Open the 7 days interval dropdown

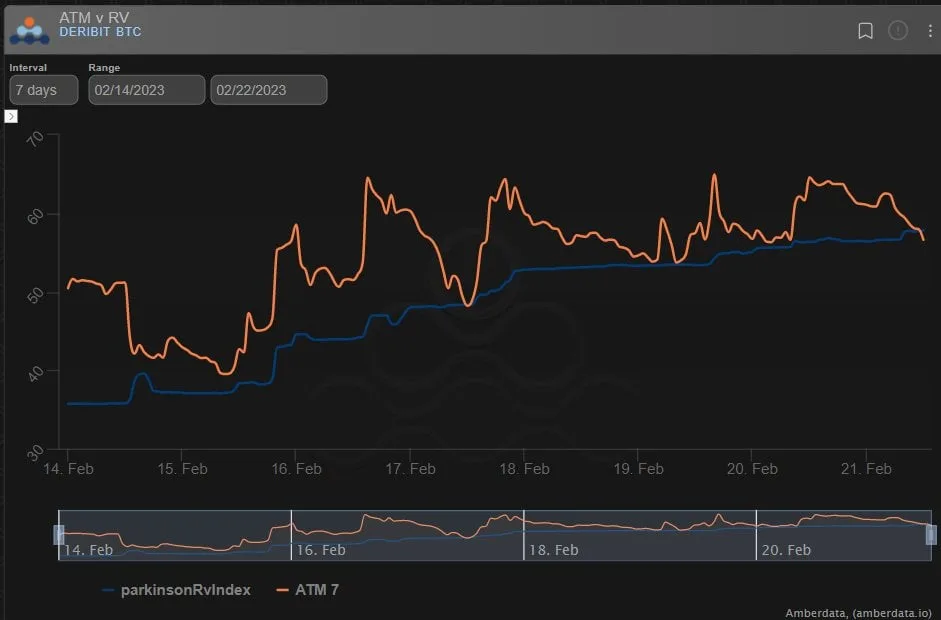(x=44, y=90)
